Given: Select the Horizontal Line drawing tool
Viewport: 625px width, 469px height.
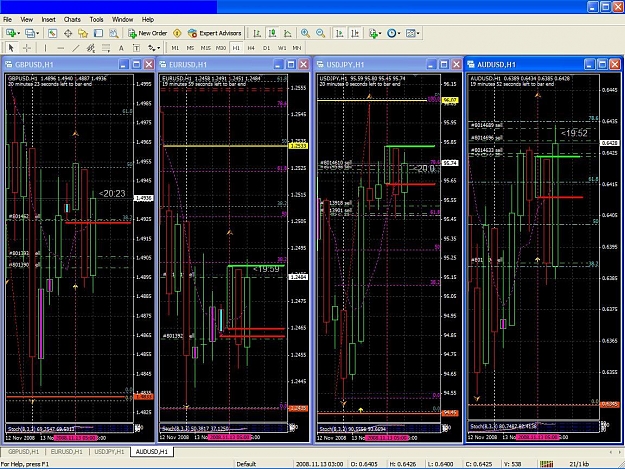Looking at the screenshot, I should click(x=61, y=48).
